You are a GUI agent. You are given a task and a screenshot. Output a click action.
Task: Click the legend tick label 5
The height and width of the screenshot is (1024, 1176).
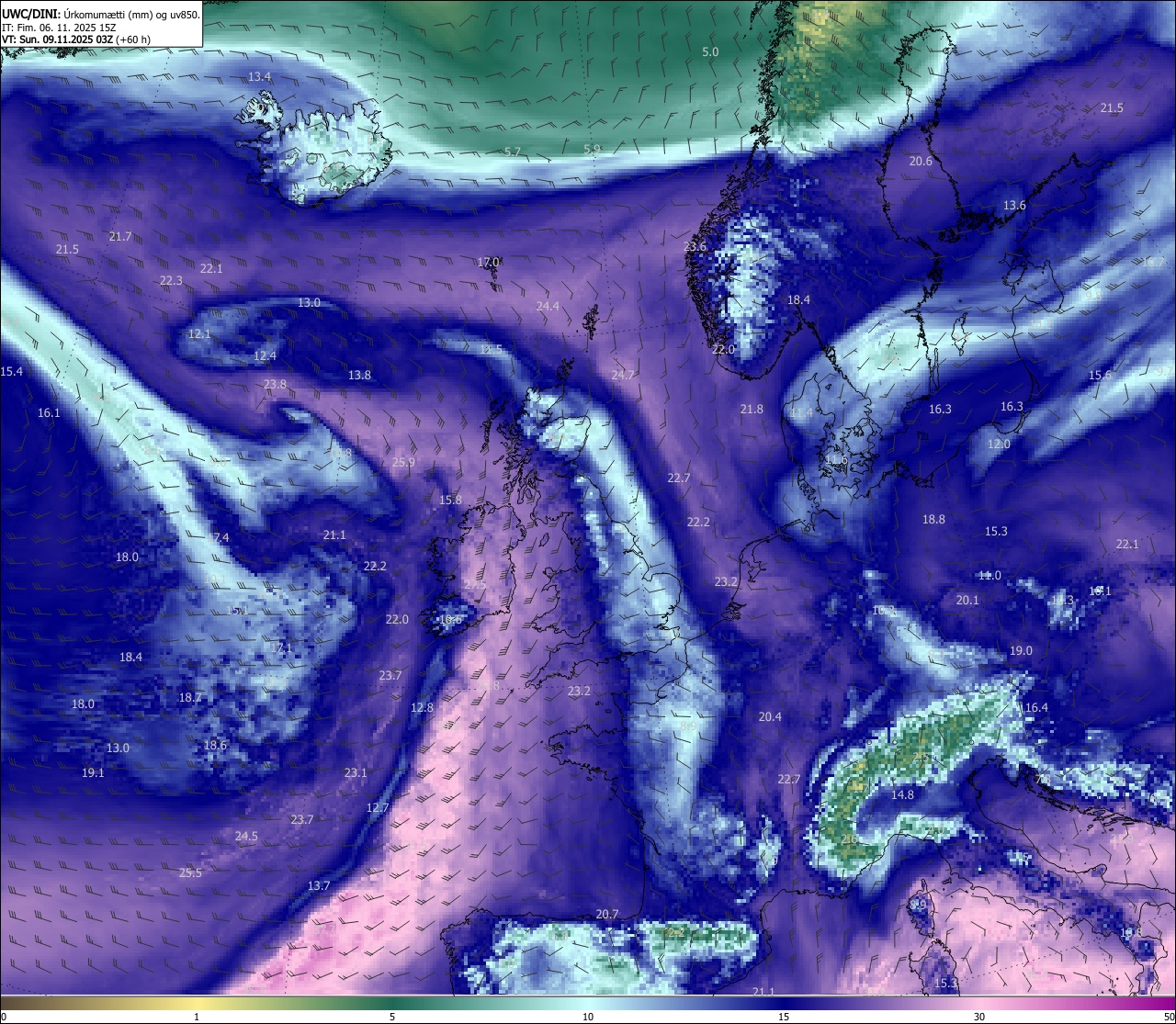392,1017
